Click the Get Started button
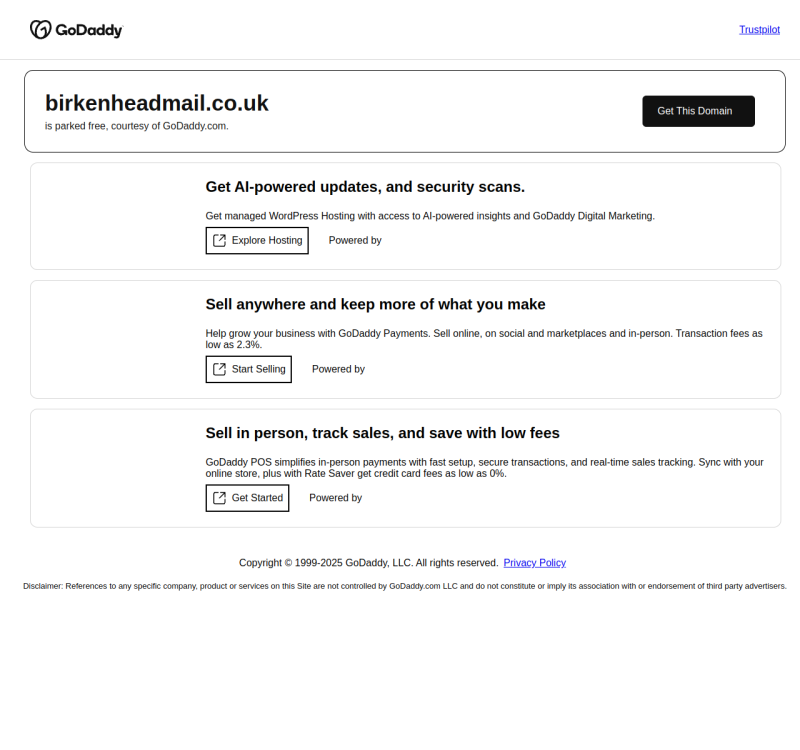Screen dimensions: 800x750 click(247, 497)
